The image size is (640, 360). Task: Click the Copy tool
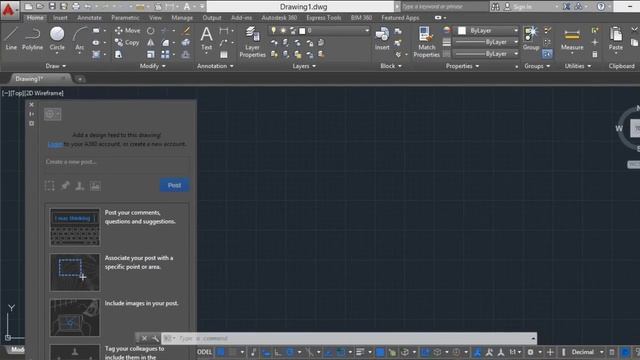pos(127,42)
